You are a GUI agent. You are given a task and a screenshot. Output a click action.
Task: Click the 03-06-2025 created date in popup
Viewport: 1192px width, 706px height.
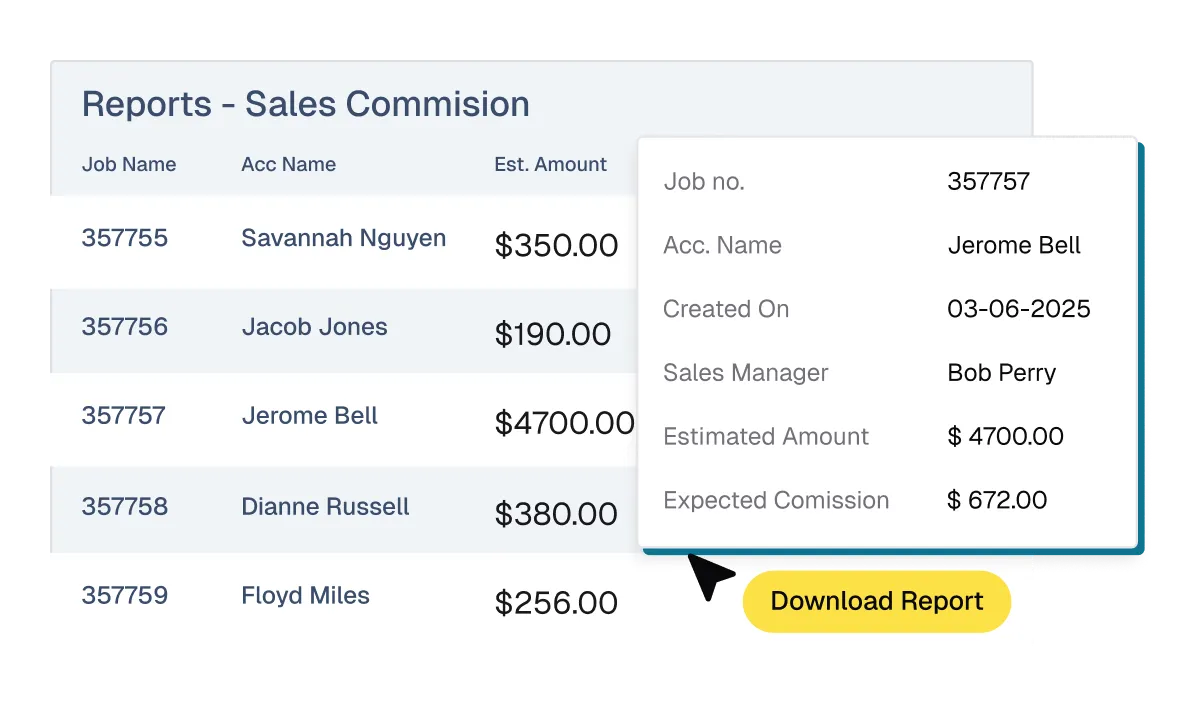coord(1018,309)
